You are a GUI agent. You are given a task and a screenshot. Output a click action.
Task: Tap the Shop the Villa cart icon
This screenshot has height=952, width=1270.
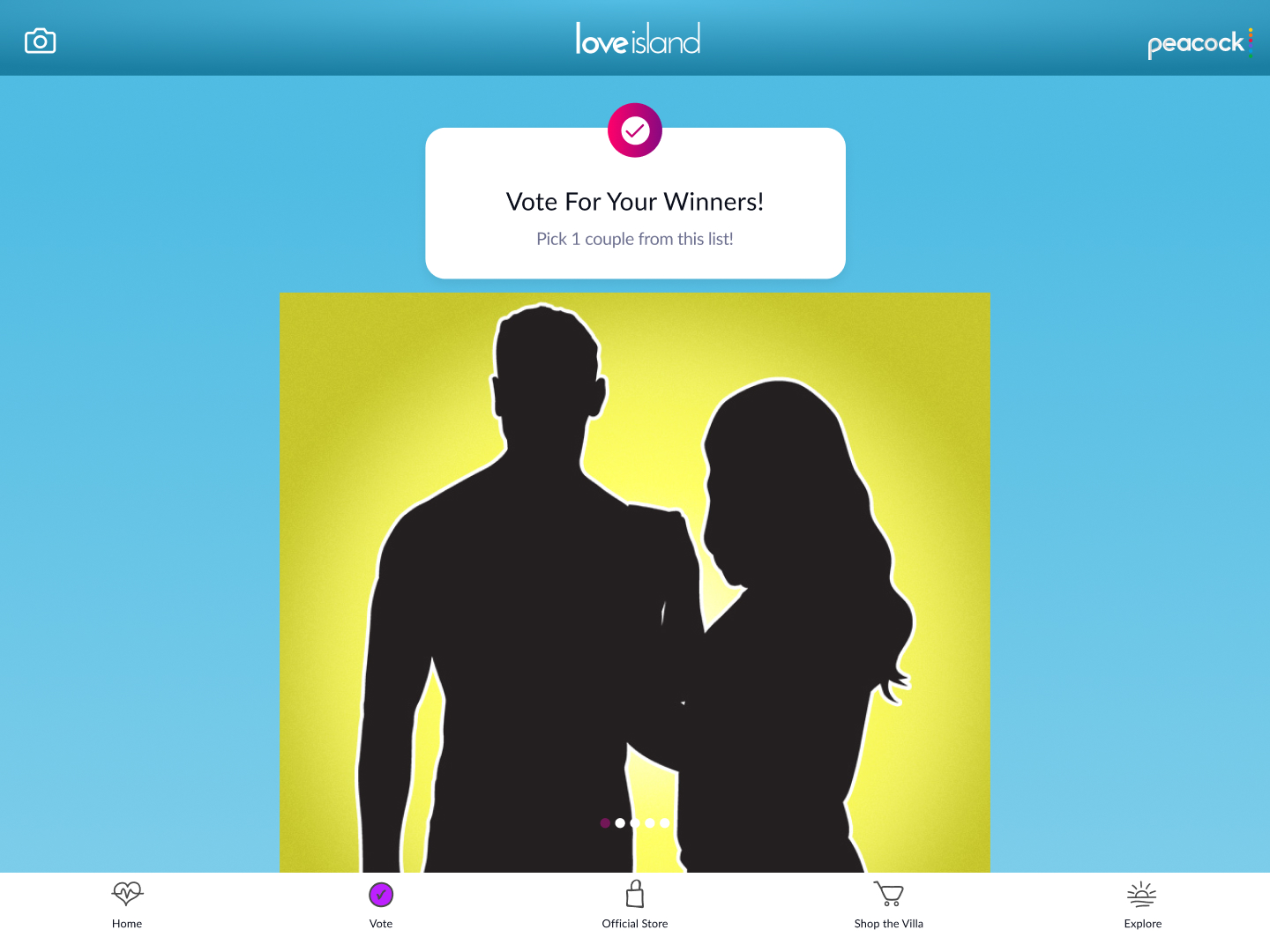(x=889, y=894)
